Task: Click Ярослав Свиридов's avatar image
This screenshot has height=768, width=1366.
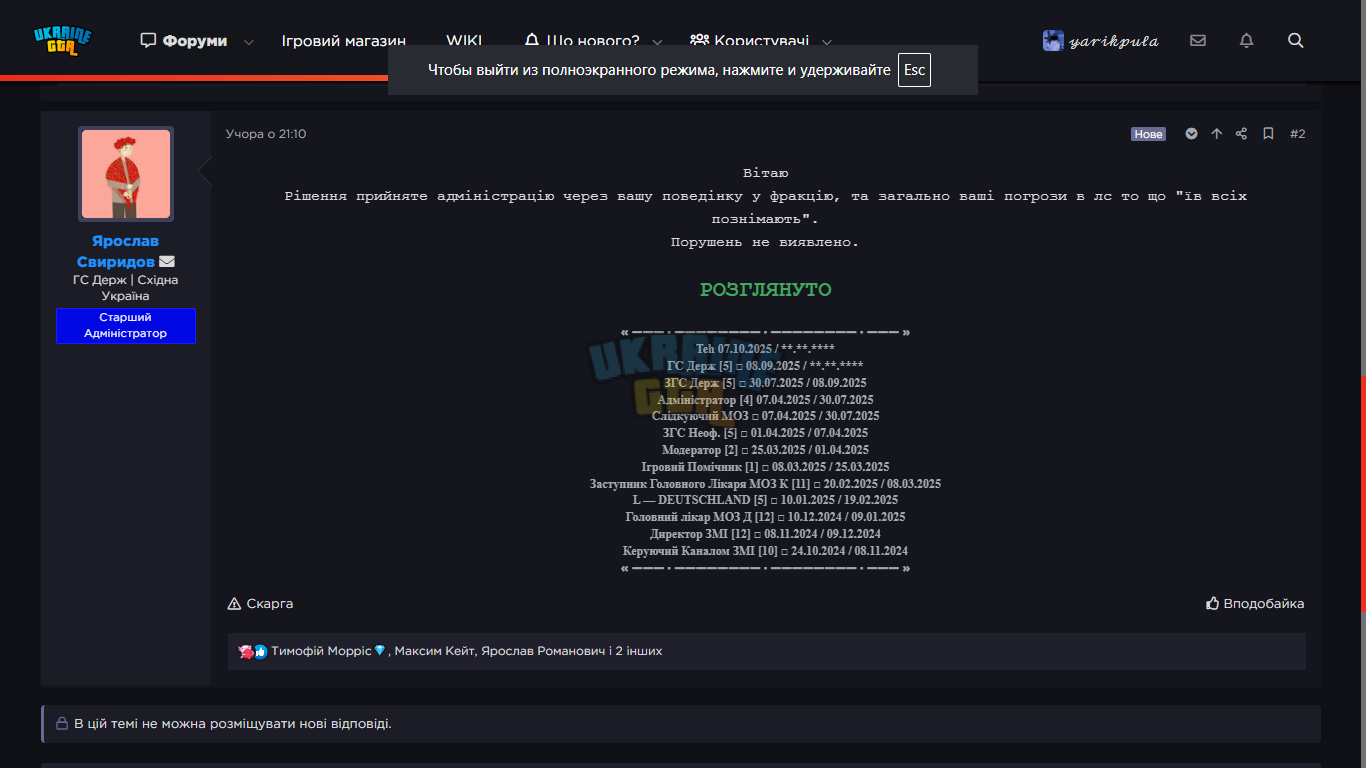Action: coord(126,174)
